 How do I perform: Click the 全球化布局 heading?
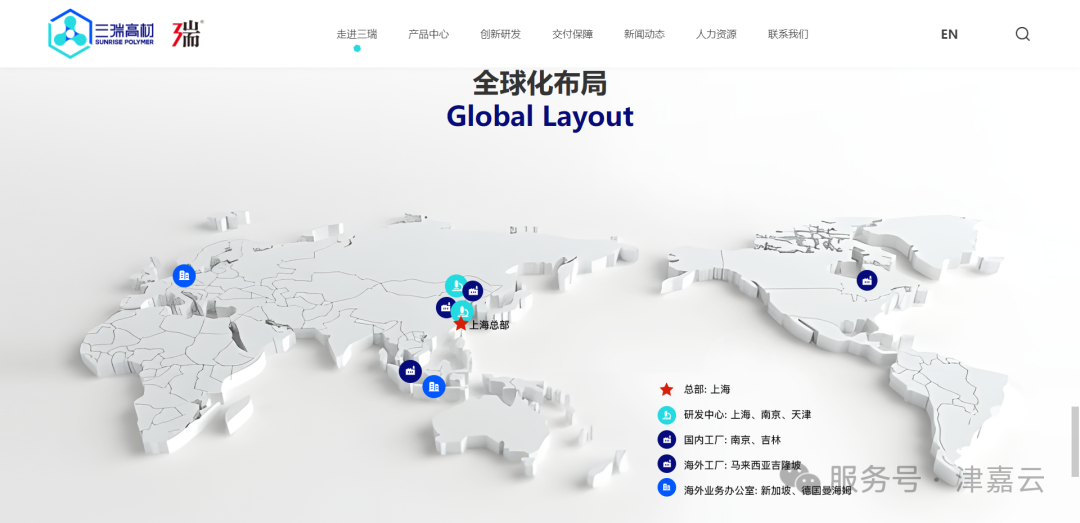(x=540, y=84)
